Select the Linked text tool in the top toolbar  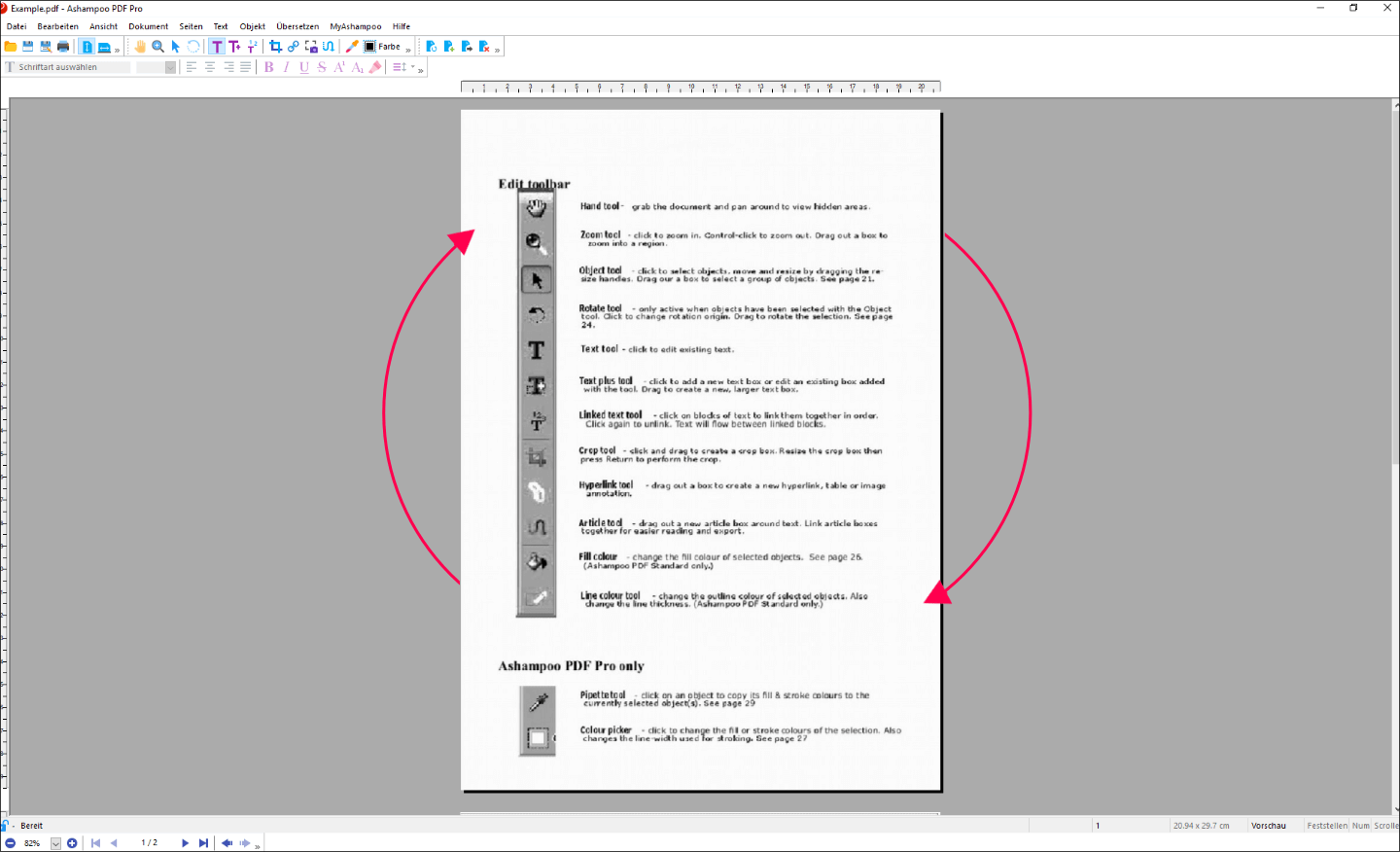[252, 47]
